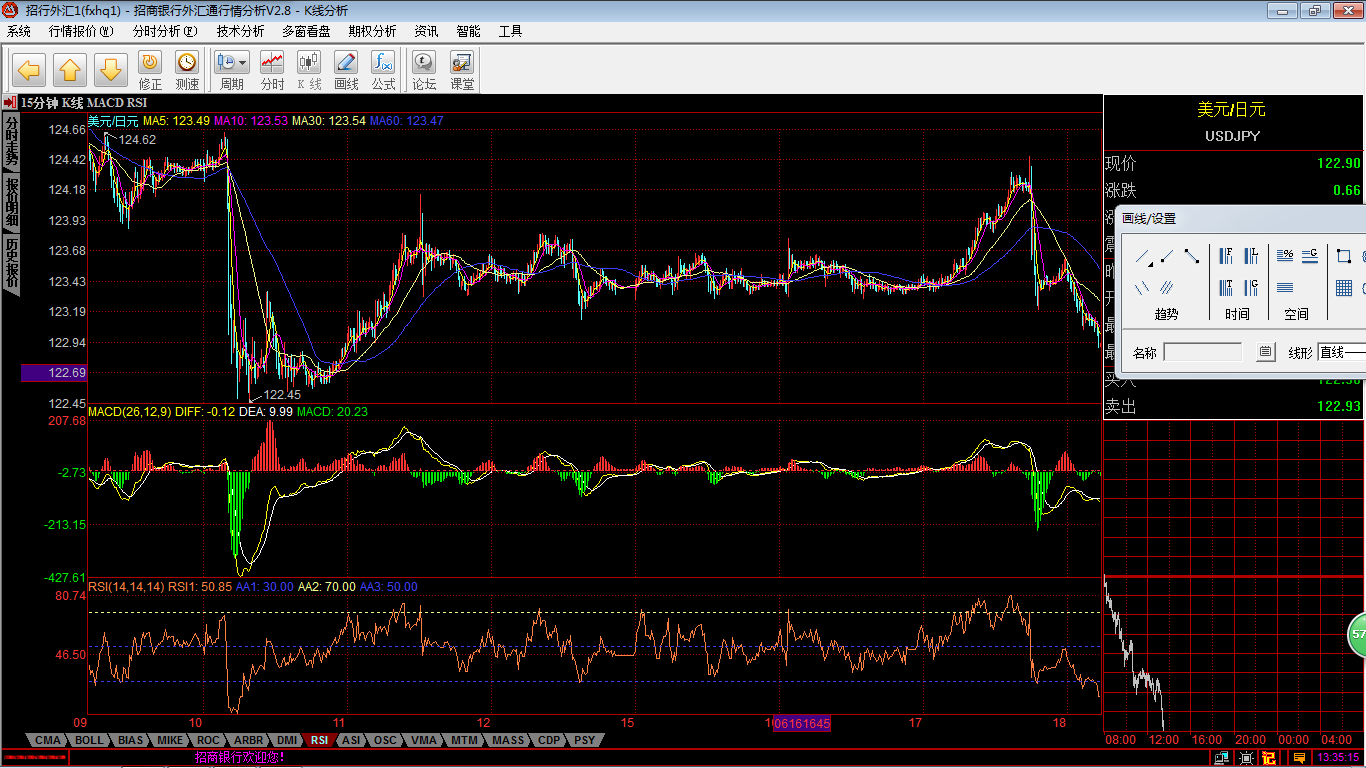Switch to 分时 intraday chart view
This screenshot has height=768, width=1366.
click(272, 71)
